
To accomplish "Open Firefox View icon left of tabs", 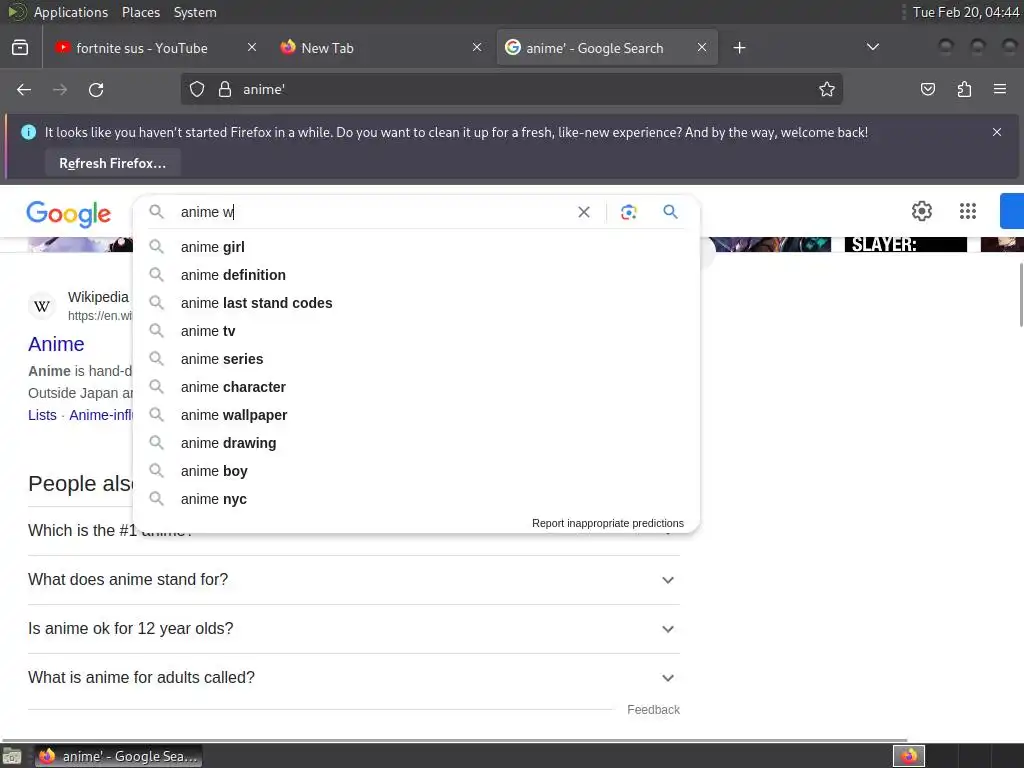I will 20,48.
